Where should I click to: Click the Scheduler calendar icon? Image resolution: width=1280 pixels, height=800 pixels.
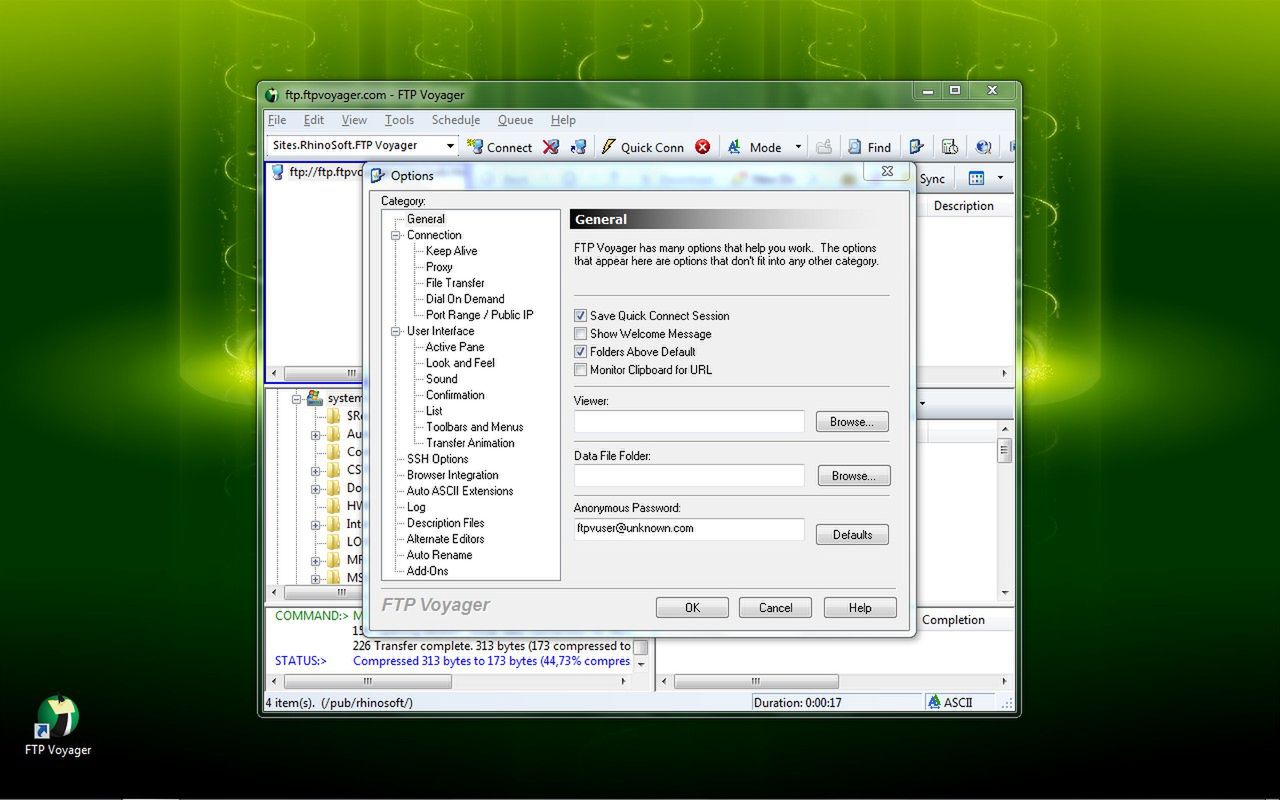[950, 147]
